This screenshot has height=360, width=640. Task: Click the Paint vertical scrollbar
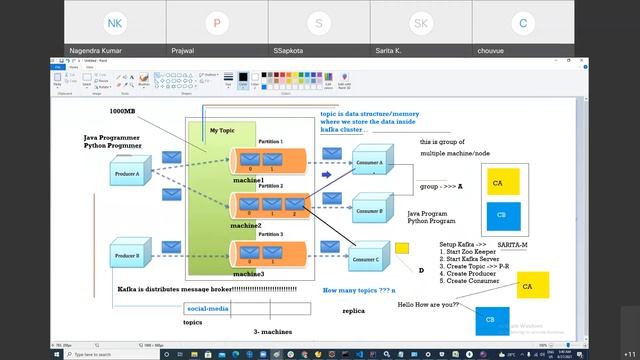click(x=587, y=220)
